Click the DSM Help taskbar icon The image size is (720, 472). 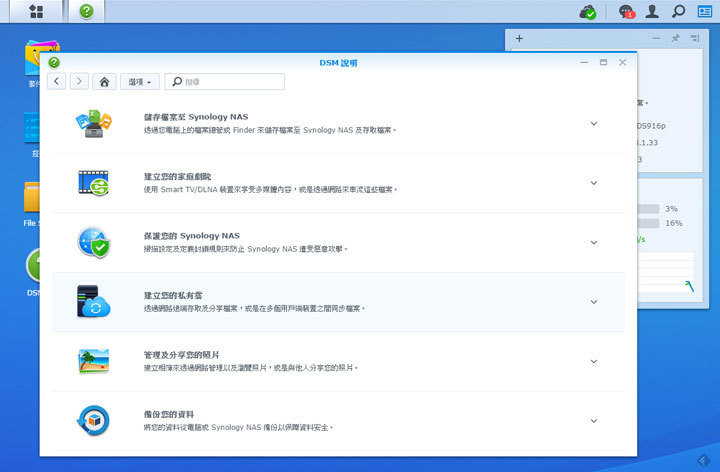point(86,12)
